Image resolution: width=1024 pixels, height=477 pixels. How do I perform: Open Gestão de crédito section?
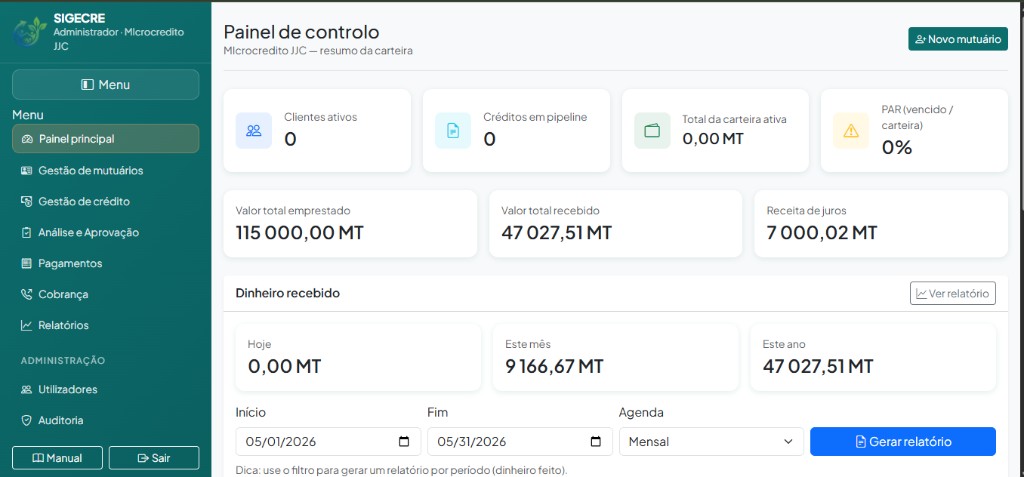(x=106, y=201)
